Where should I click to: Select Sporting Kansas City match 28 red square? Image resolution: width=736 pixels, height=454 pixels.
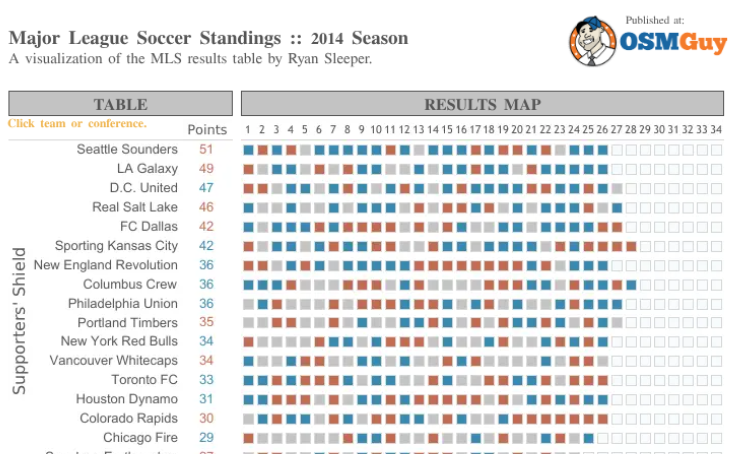[631, 246]
